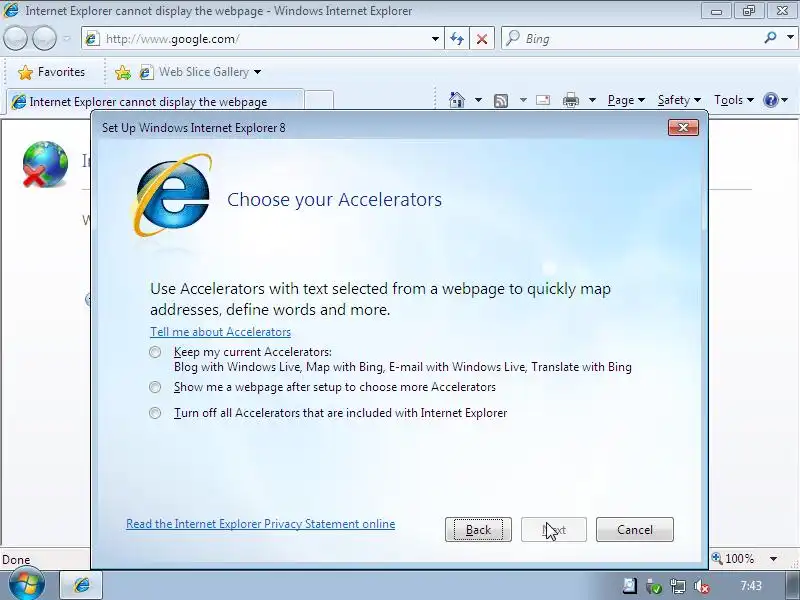Image resolution: width=800 pixels, height=600 pixels.
Task: Open the Page menu
Action: coord(626,100)
